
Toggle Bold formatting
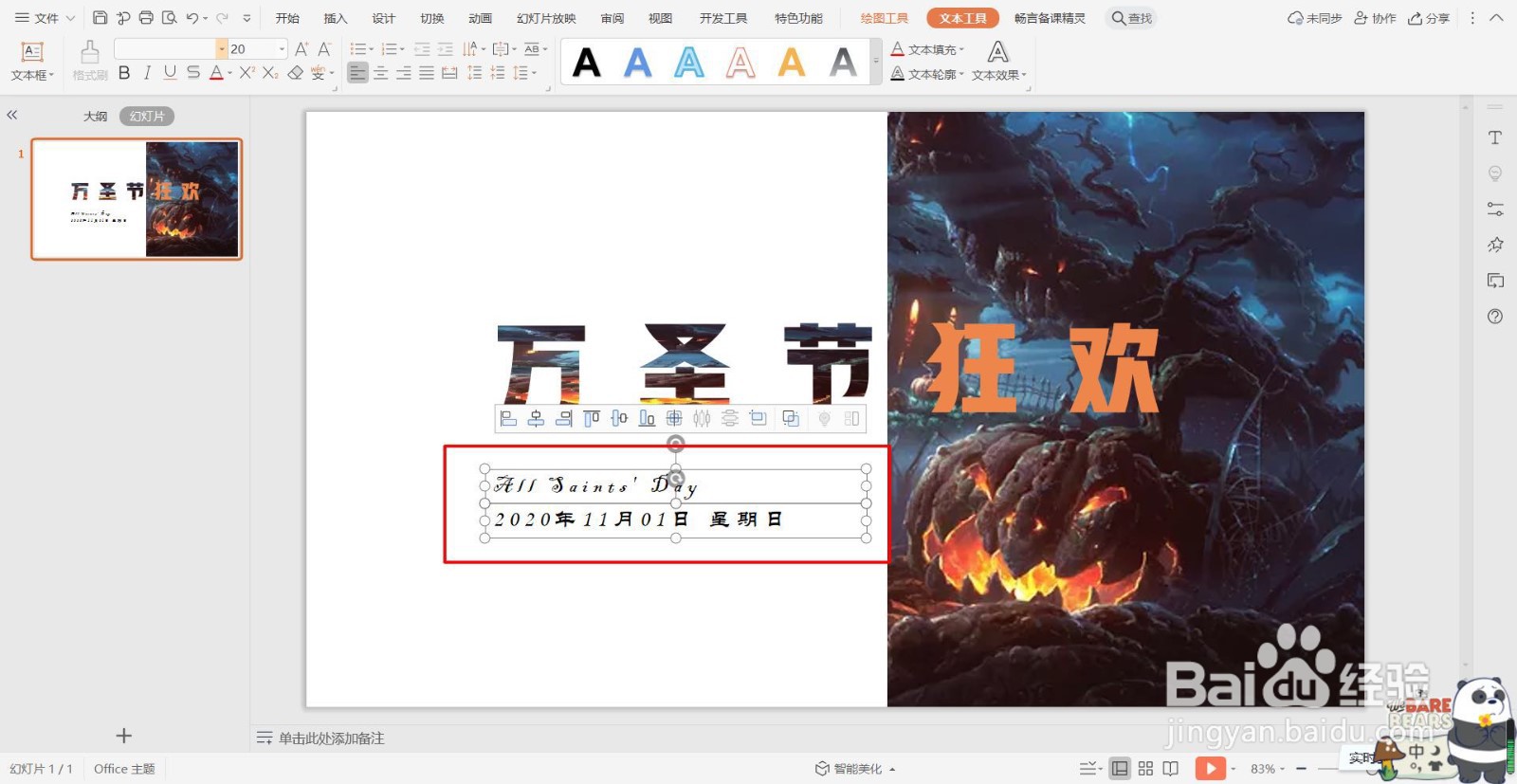click(x=124, y=73)
